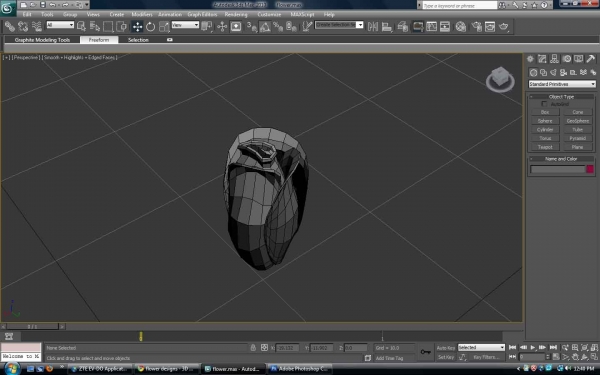Select the Select and Rotate tool
The image size is (600, 375).
pyautogui.click(x=150, y=26)
